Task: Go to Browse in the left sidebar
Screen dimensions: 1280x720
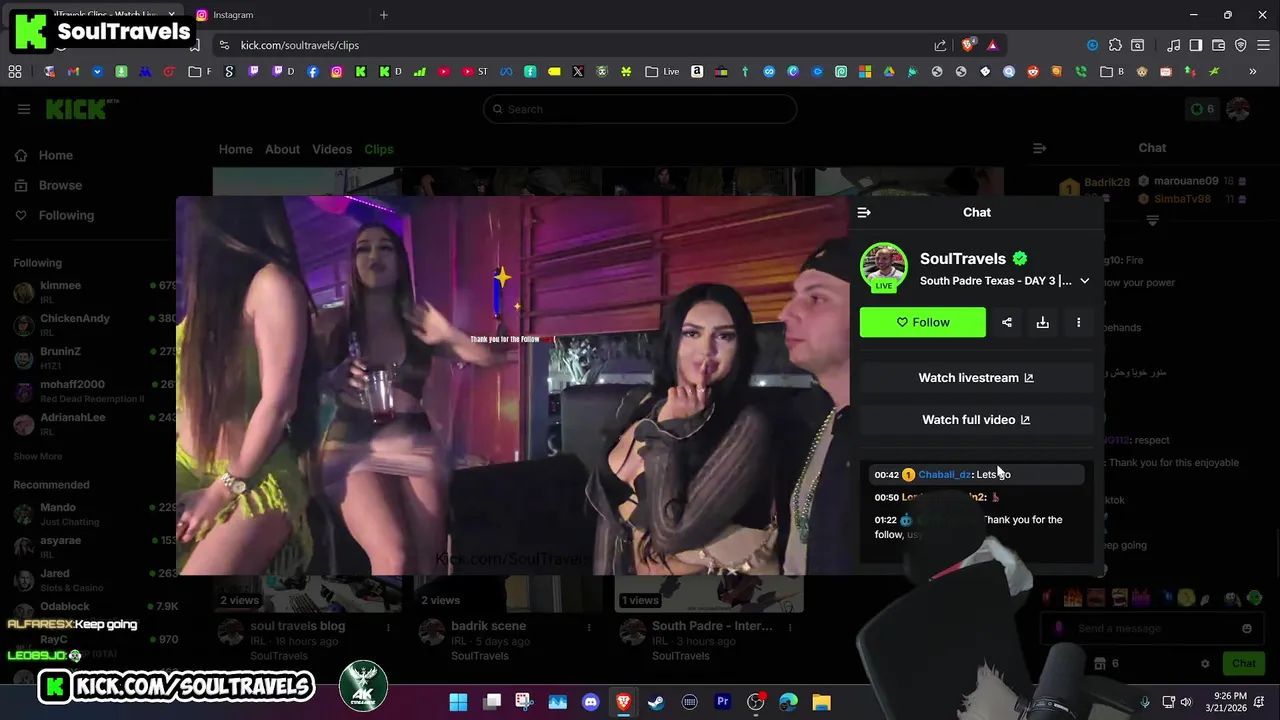Action: [60, 185]
